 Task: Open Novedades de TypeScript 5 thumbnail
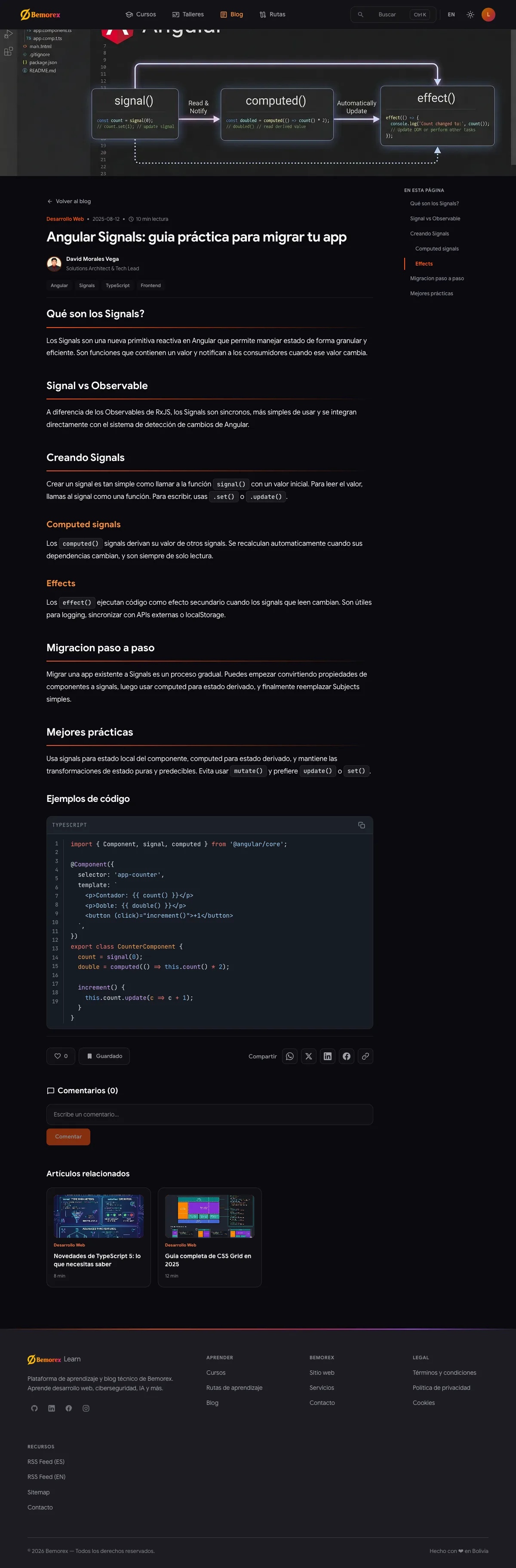(98, 1216)
